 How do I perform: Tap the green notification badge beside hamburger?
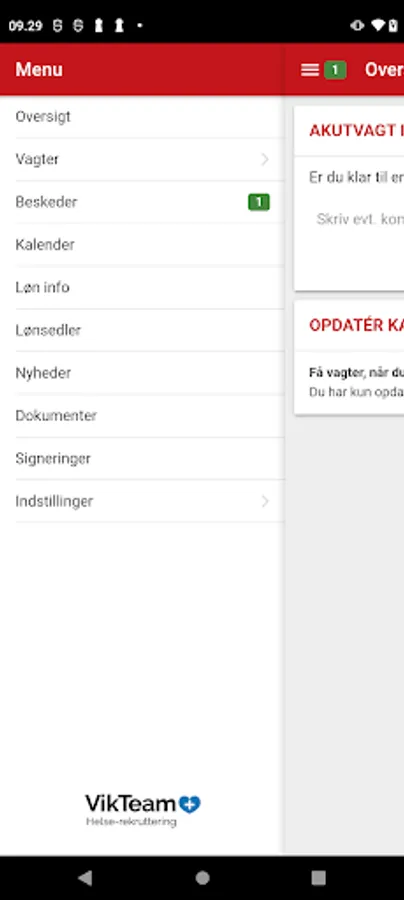click(x=335, y=70)
